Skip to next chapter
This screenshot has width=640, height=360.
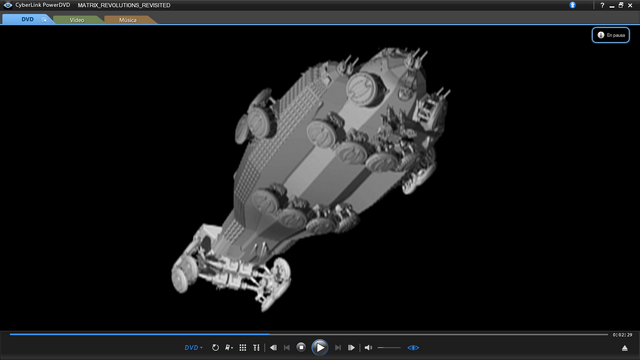click(338, 348)
